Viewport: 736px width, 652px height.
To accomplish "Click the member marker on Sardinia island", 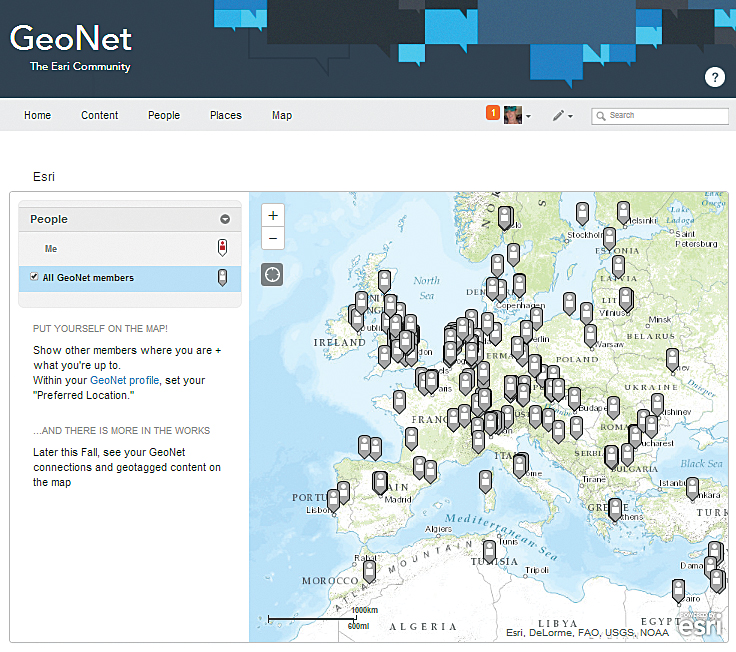I will tap(485, 482).
